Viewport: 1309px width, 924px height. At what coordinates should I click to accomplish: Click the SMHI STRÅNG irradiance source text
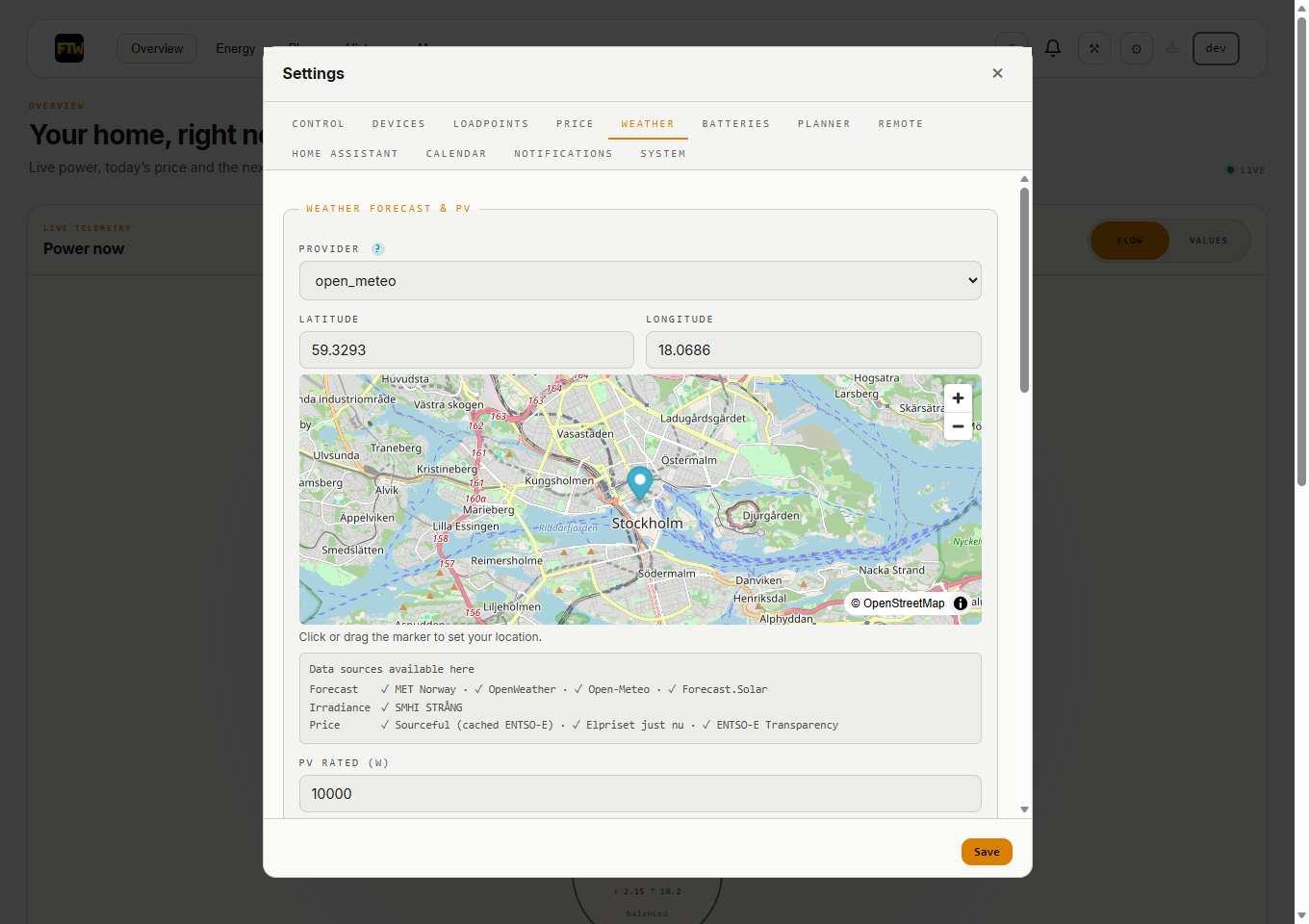pyautogui.click(x=428, y=707)
